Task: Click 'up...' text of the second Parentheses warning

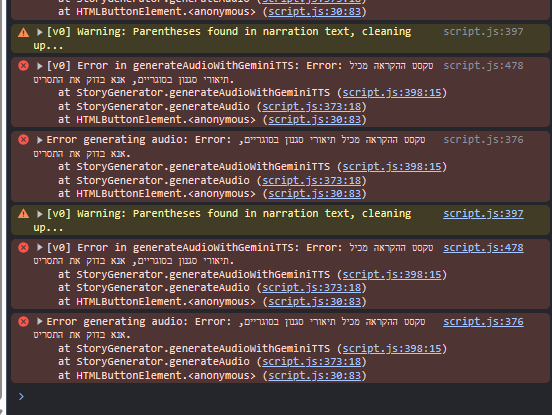Action: [x=48, y=228]
